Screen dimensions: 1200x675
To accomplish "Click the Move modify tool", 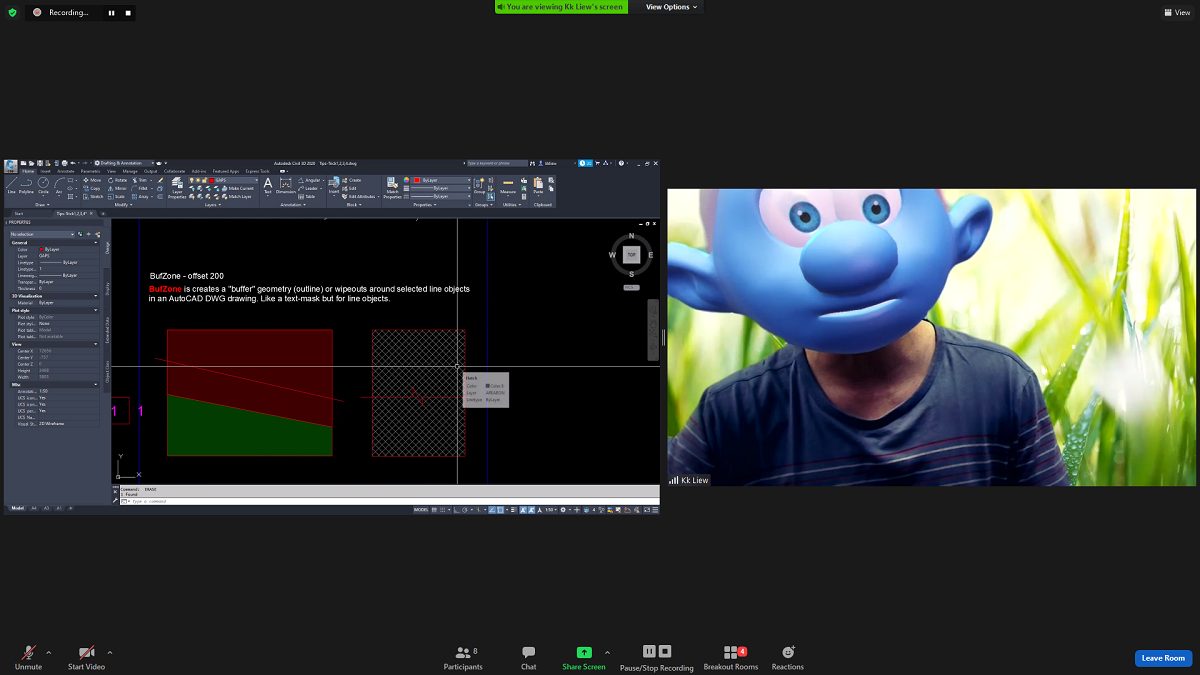I will coord(92,180).
